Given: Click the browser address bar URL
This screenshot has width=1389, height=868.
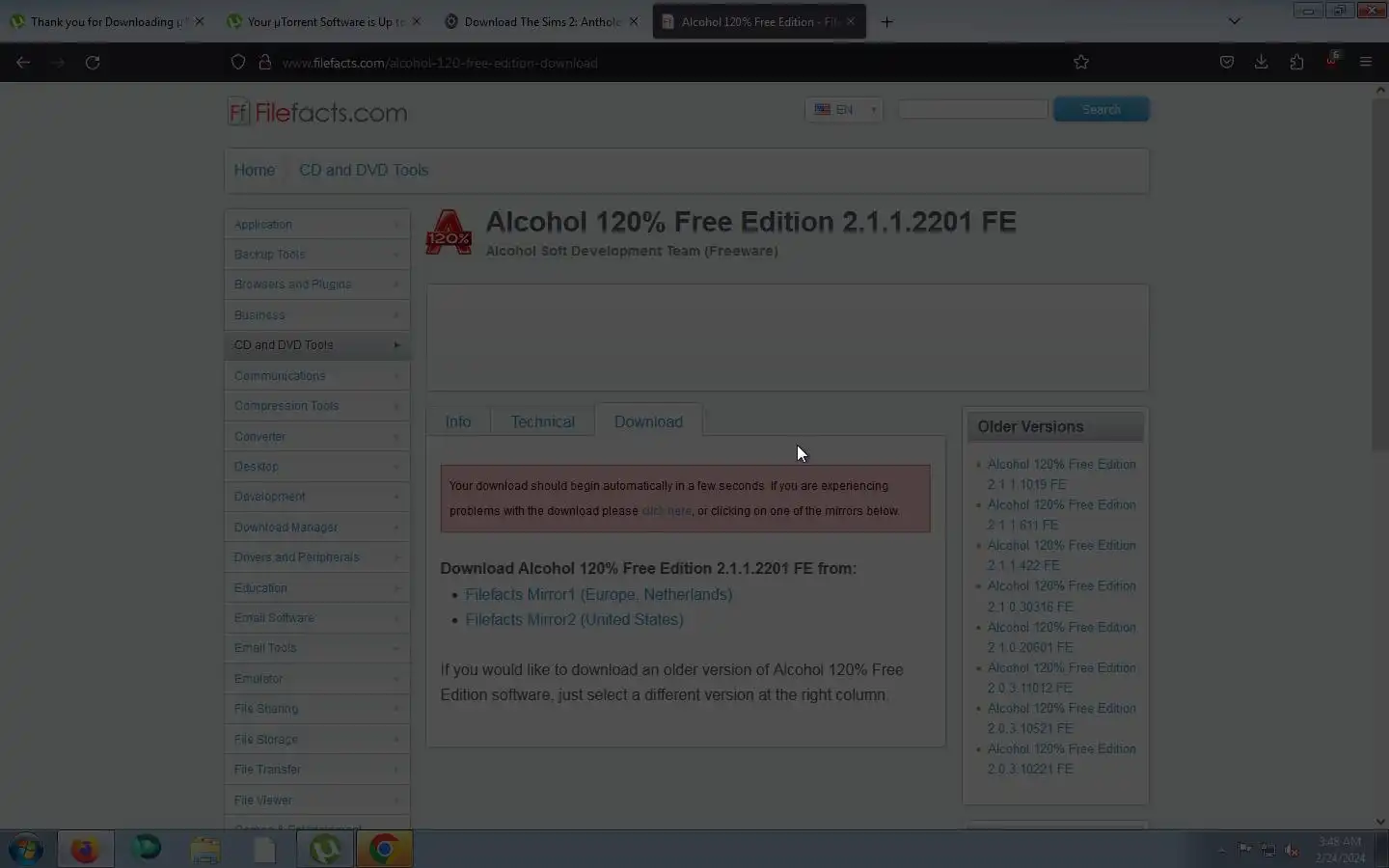Looking at the screenshot, I should click(440, 63).
